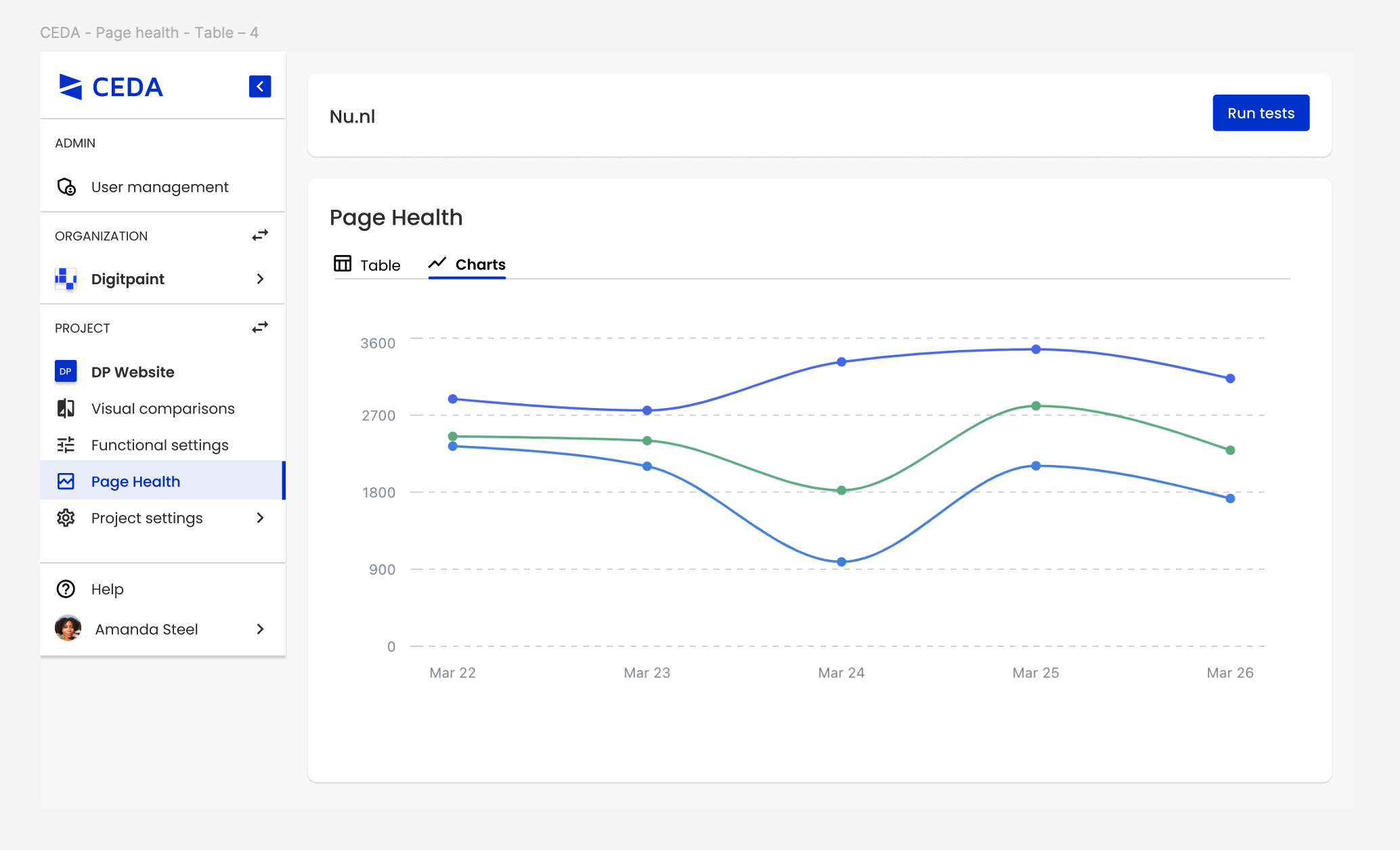1400x850 pixels.
Task: Expand the Amanda Steel account chevron
Action: 260,629
